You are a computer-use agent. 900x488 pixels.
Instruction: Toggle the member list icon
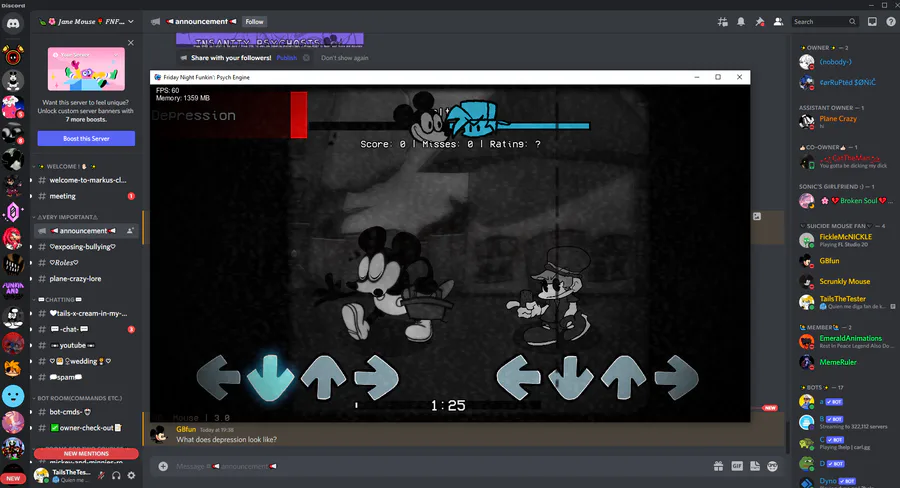pyautogui.click(x=778, y=22)
